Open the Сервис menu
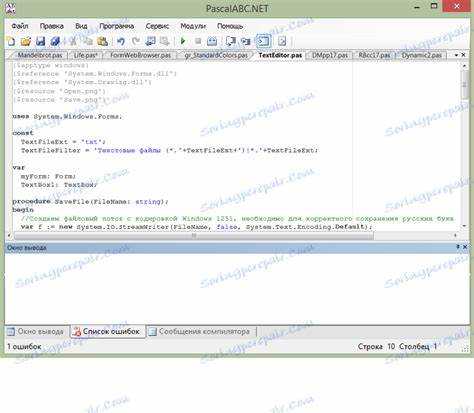The height and width of the screenshot is (413, 474). [157, 26]
